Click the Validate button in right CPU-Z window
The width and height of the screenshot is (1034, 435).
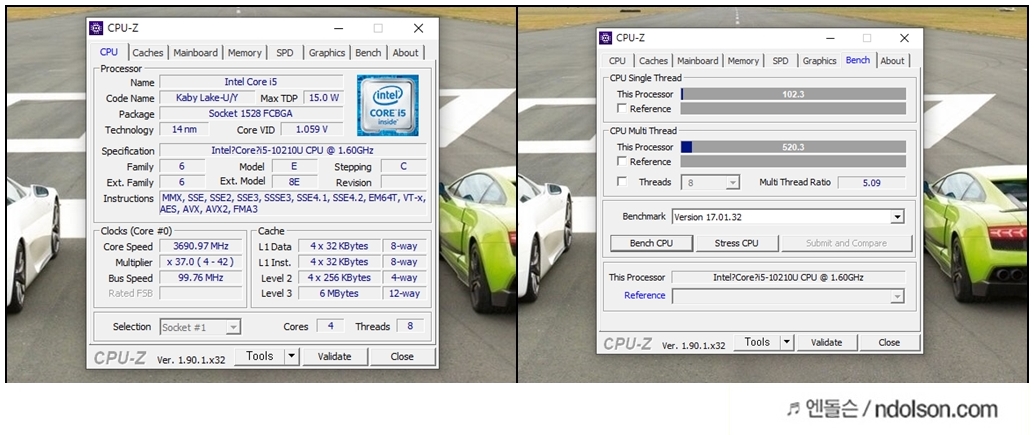(826, 343)
